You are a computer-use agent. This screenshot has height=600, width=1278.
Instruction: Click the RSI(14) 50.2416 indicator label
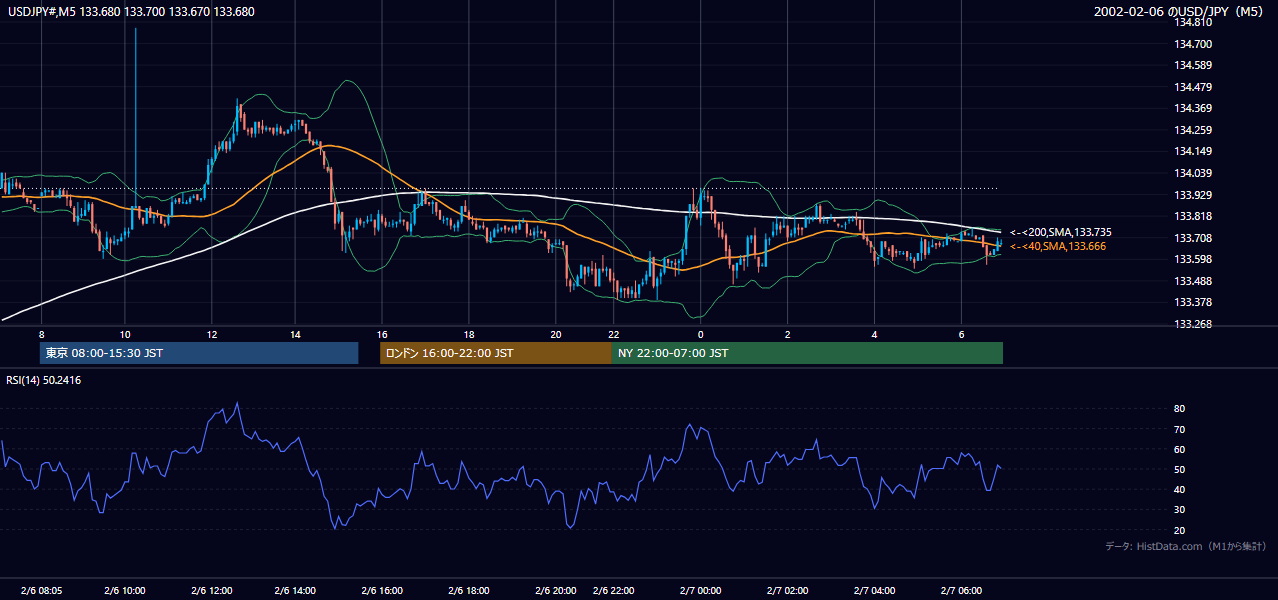(44, 380)
